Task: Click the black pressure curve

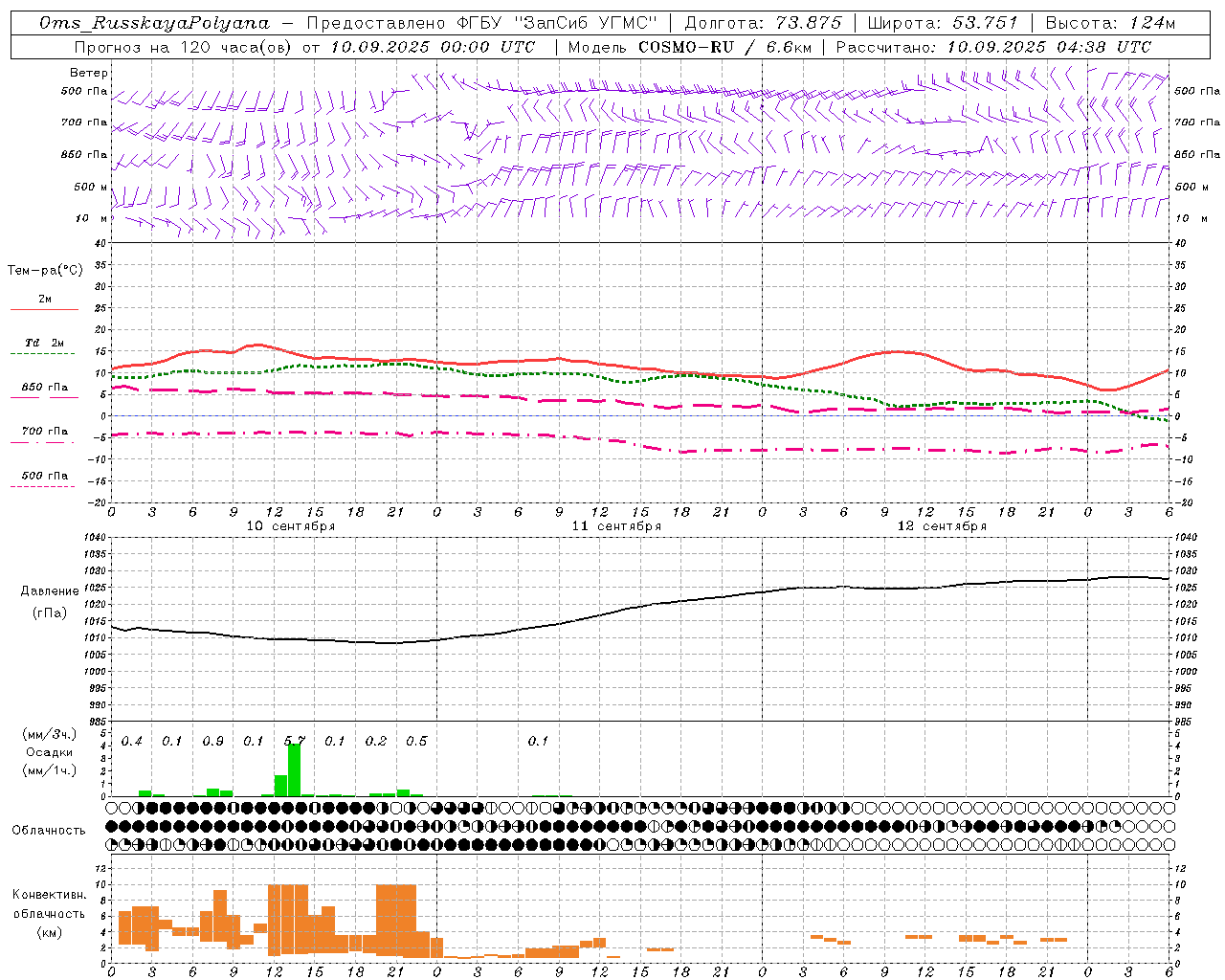Action: (641, 607)
